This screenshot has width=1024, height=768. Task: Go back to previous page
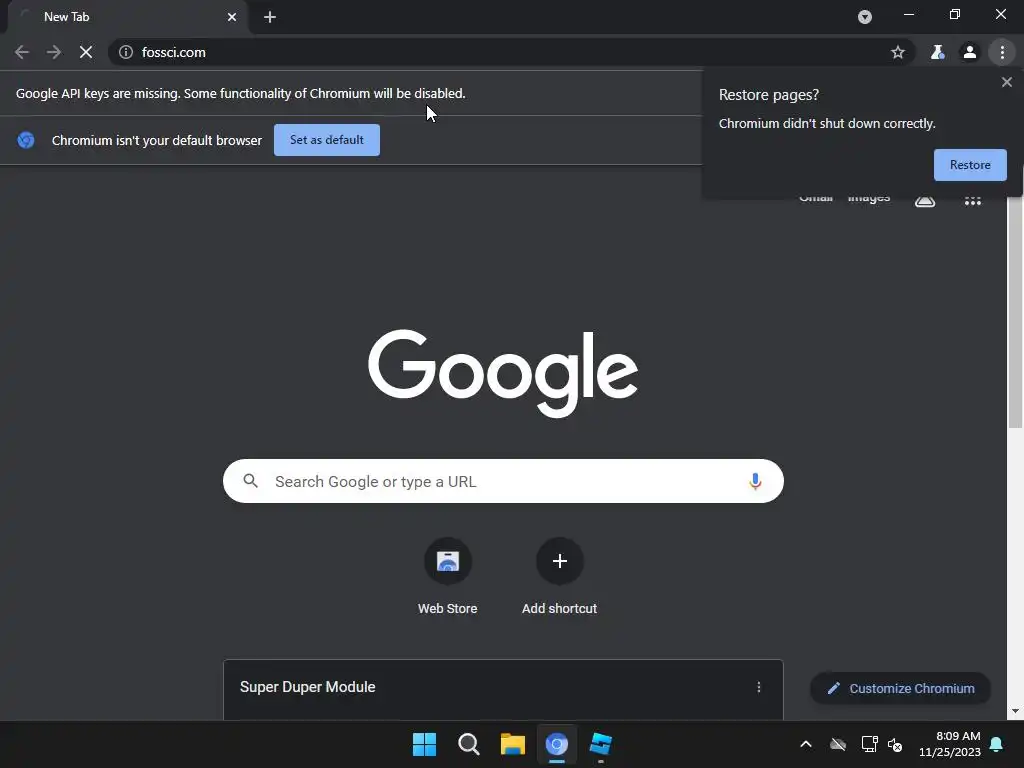pos(22,52)
